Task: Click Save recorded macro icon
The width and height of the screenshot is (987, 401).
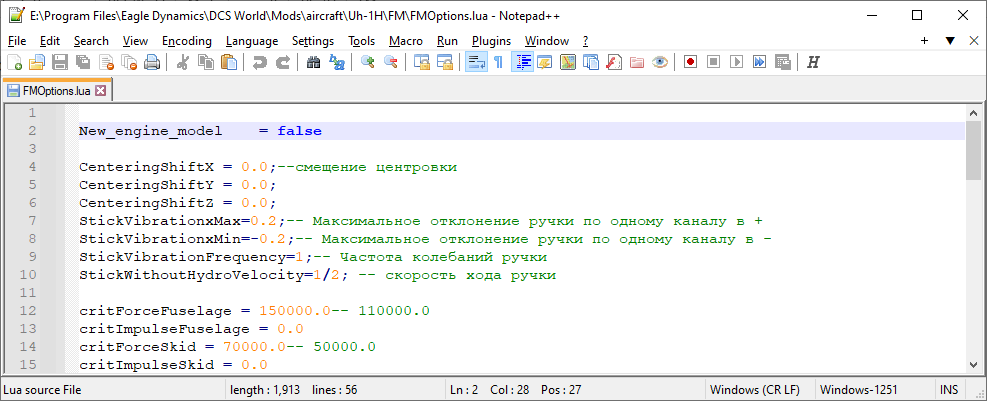Action: (x=782, y=62)
